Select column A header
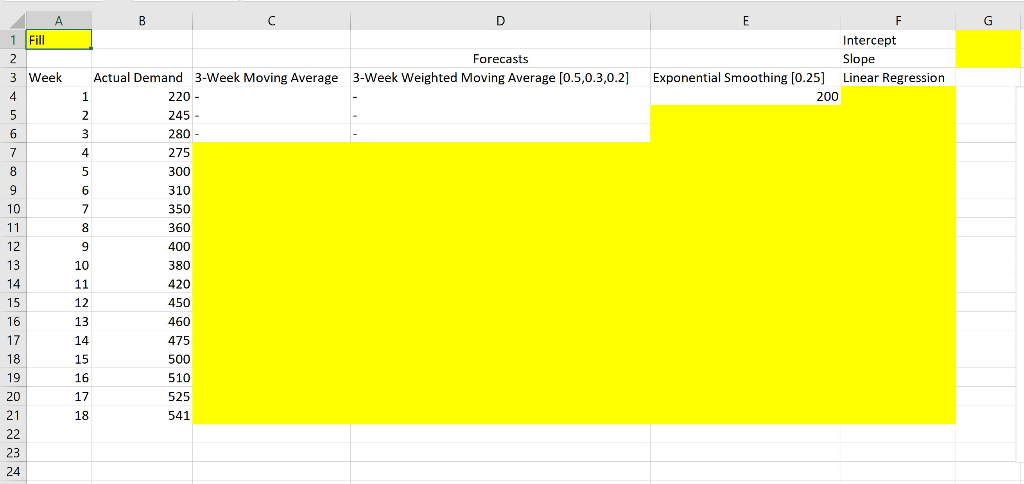This screenshot has width=1024, height=484. 59,21
